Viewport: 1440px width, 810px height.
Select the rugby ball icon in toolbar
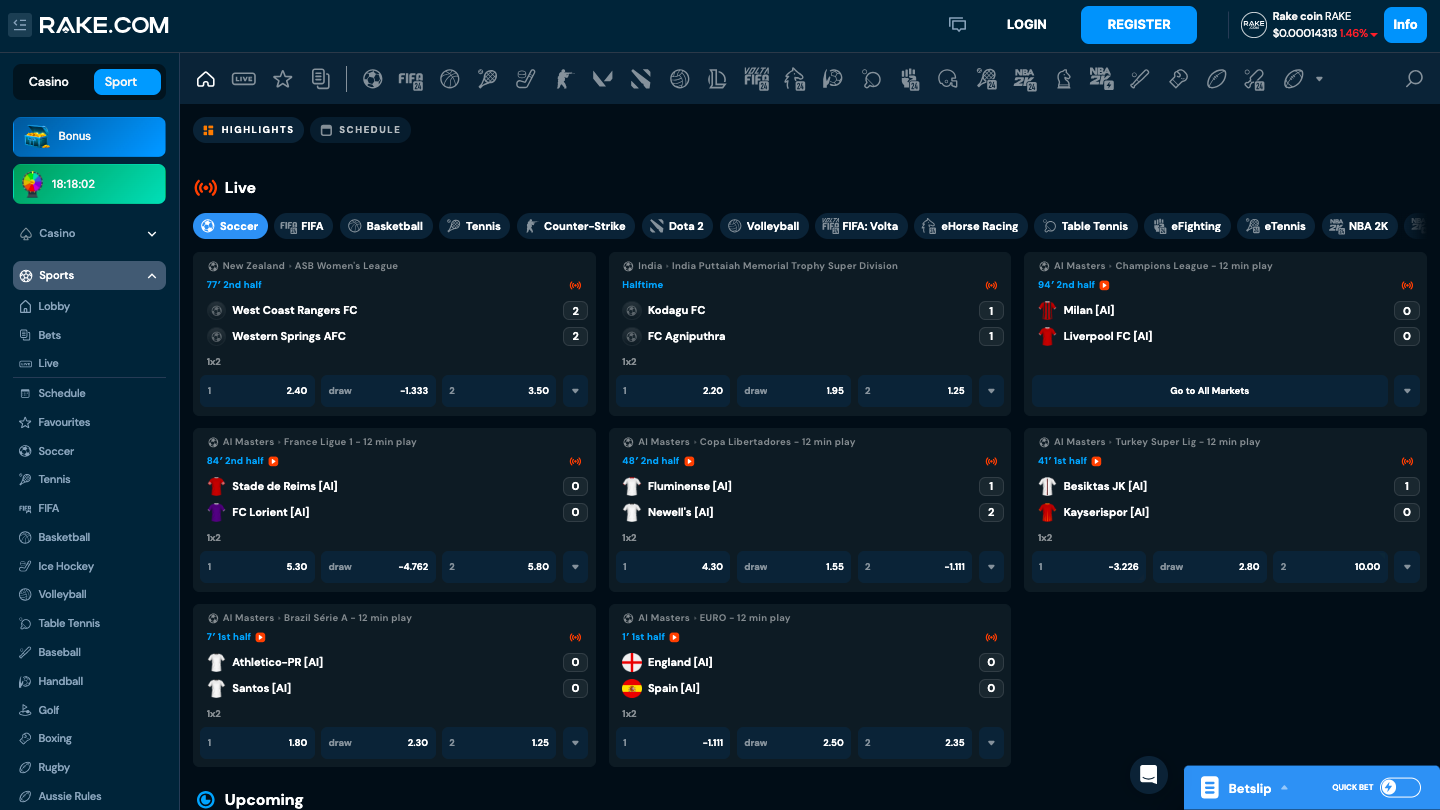tap(1217, 79)
